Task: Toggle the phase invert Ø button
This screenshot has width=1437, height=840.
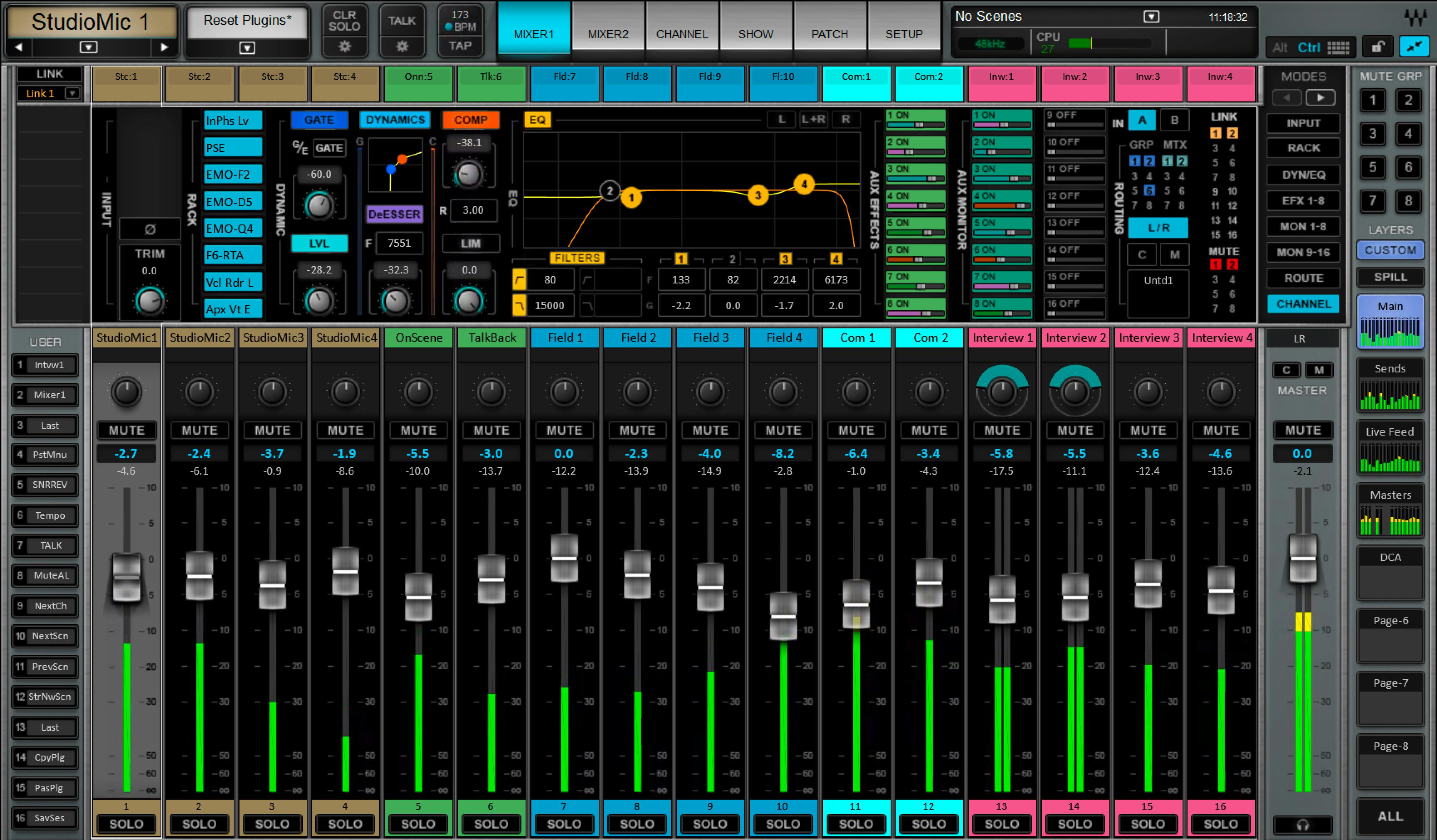Action: (x=149, y=229)
